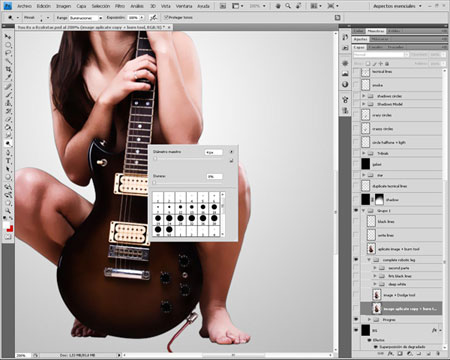Select the duplicate tecnical lines layer
Screen dimensions: 450x360
tap(401, 186)
